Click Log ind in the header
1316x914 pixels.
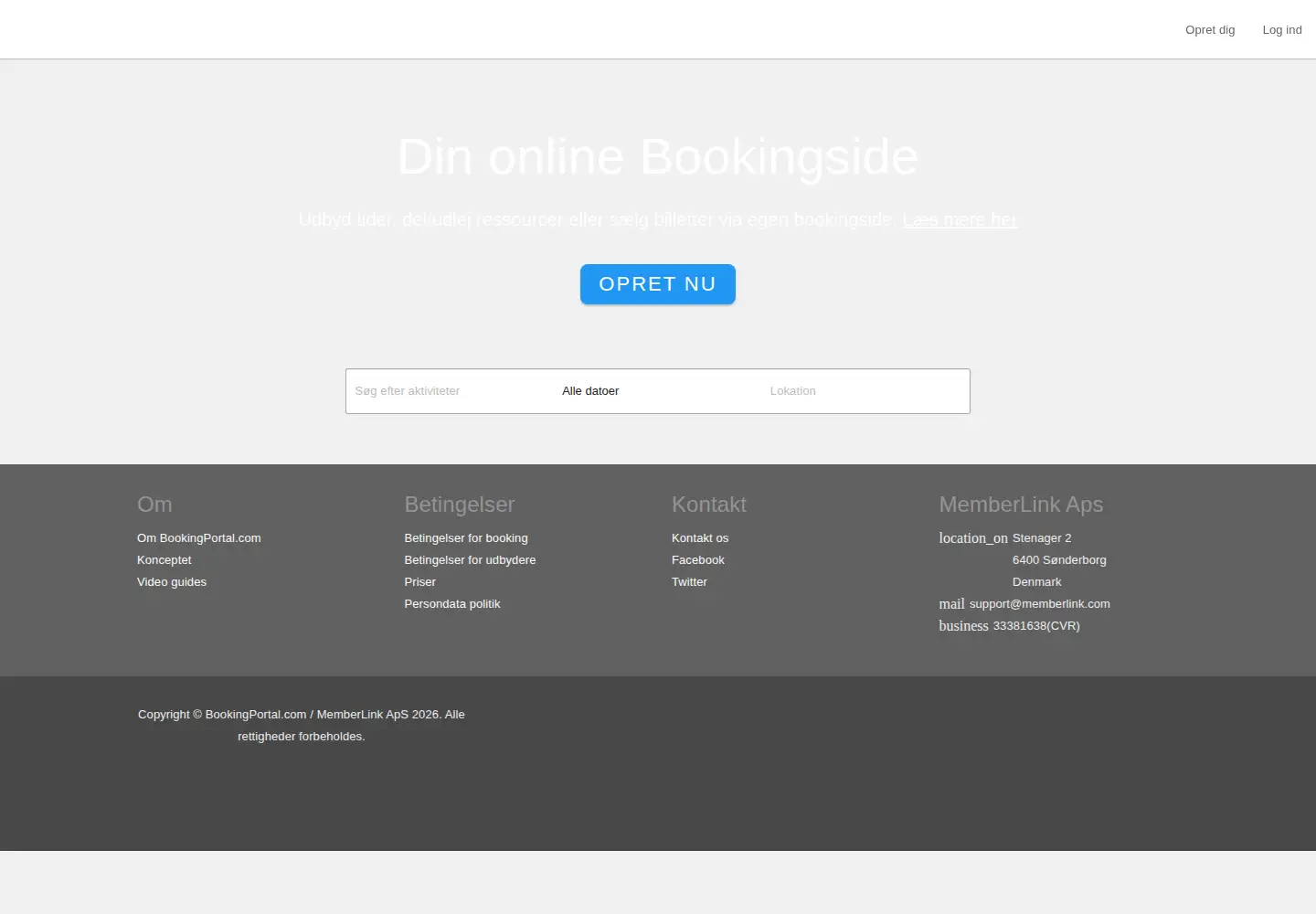pos(1282,30)
